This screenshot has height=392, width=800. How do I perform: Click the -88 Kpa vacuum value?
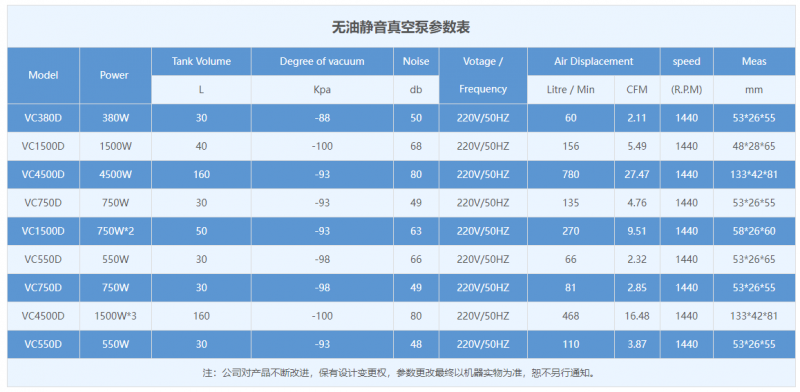pyautogui.click(x=322, y=118)
